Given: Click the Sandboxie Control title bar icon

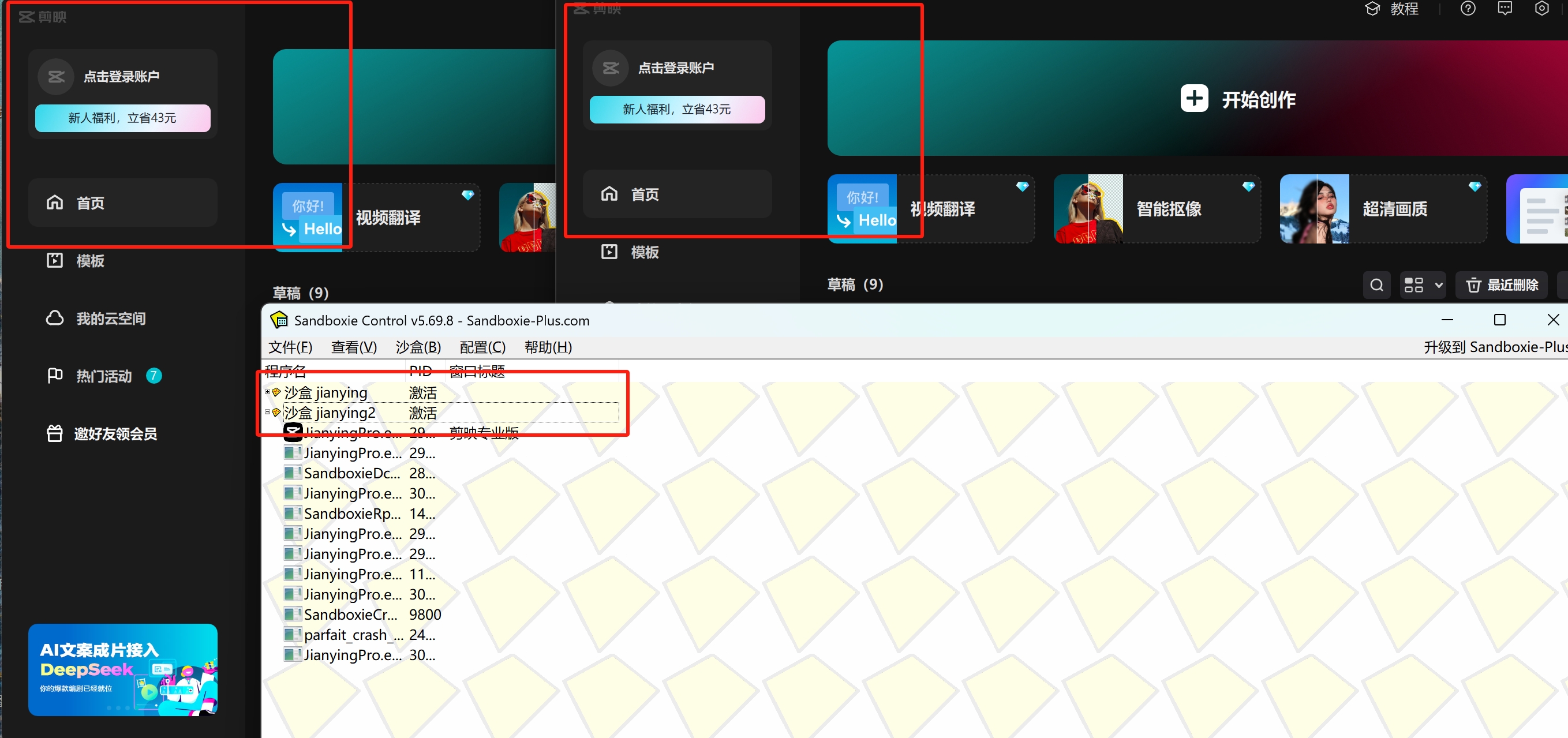Looking at the screenshot, I should pyautogui.click(x=279, y=320).
